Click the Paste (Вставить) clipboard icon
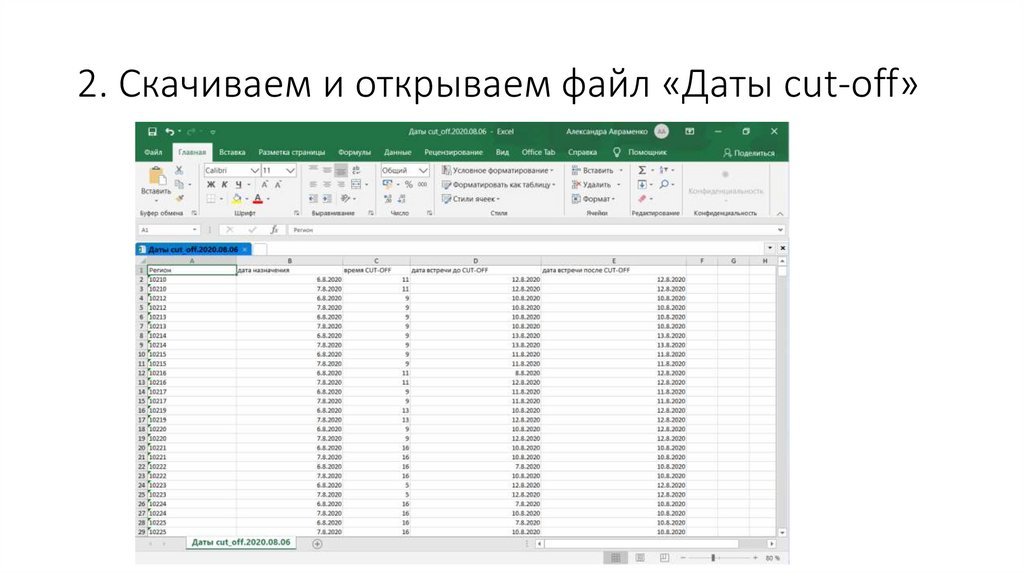Viewport: 1024px width, 574px height. [x=156, y=176]
